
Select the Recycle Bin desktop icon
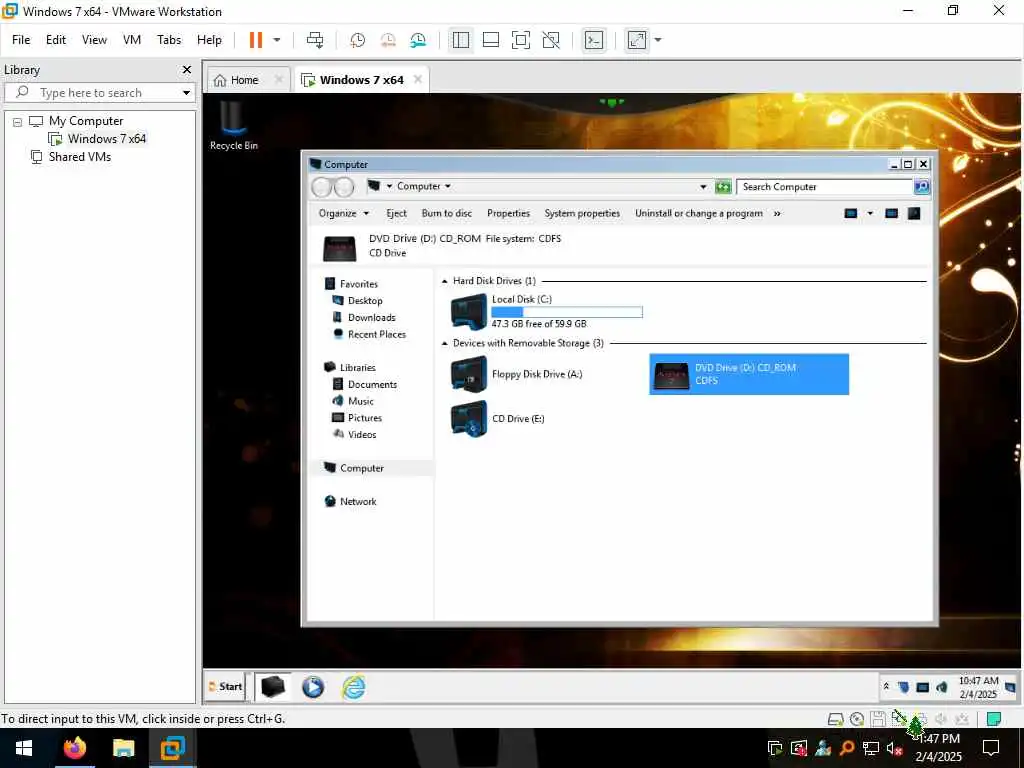coord(233,126)
